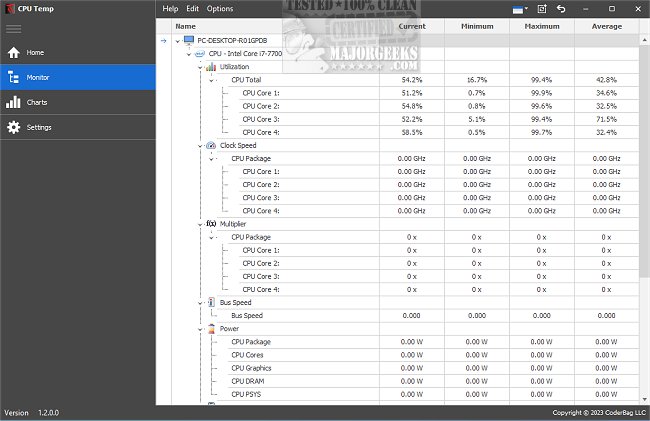Viewport: 650px width, 421px height.
Task: Click the screenshot capture icon in title bar
Action: coord(542,9)
